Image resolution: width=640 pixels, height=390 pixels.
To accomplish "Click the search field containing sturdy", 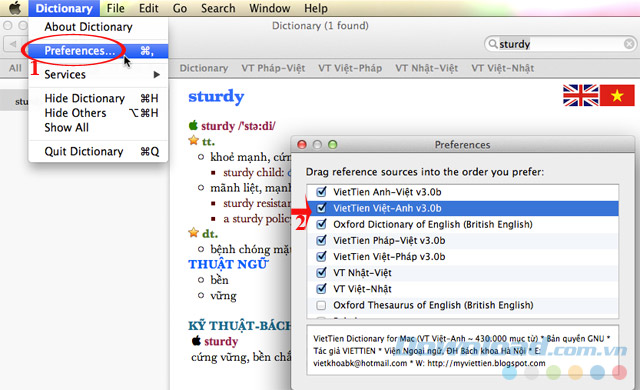I will (560, 44).
